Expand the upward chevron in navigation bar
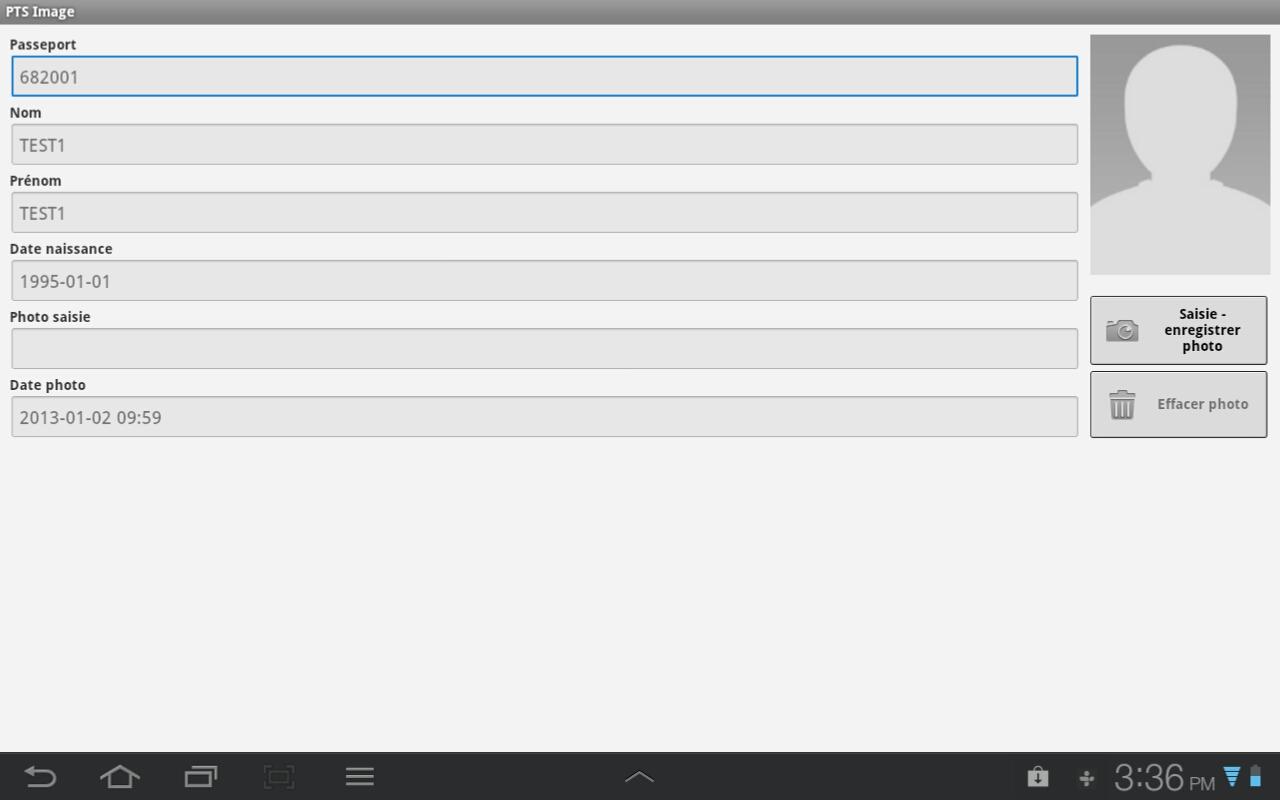1280x800 pixels. 639,777
